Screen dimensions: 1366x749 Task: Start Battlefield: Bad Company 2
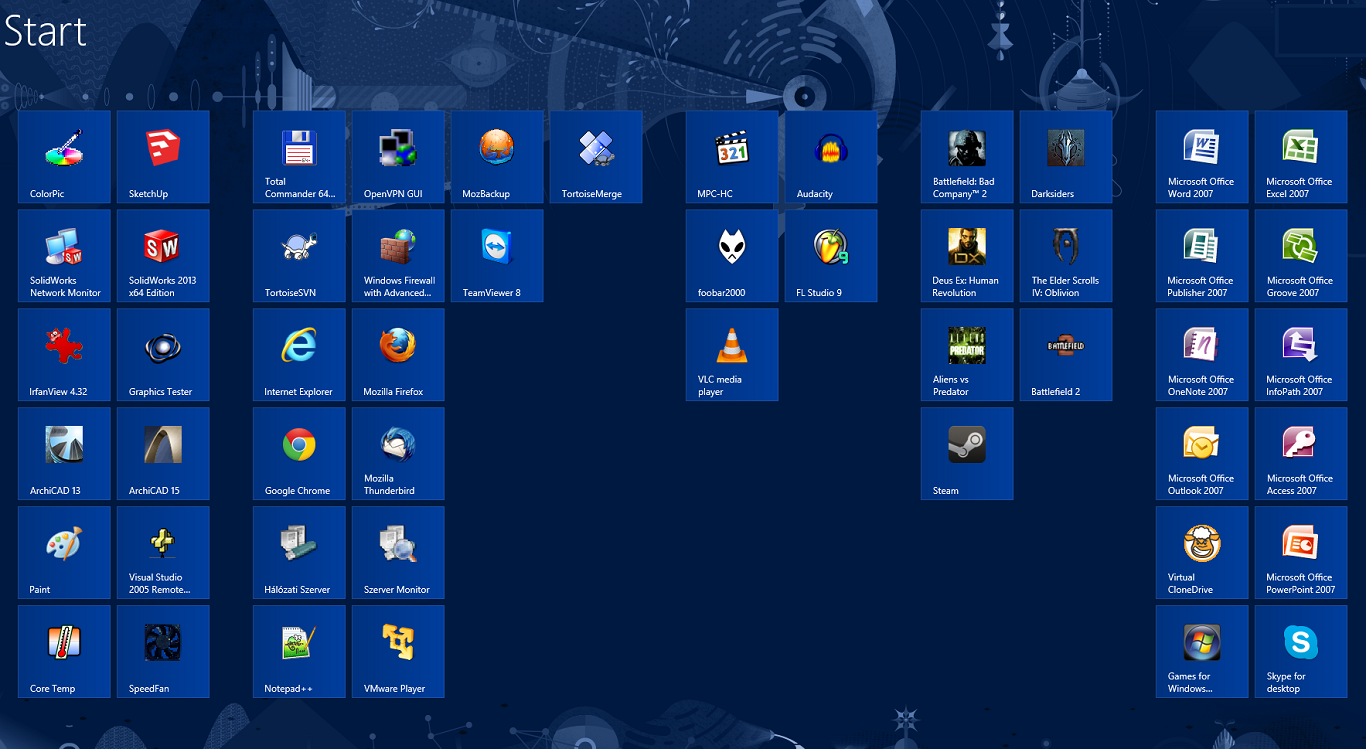point(967,157)
